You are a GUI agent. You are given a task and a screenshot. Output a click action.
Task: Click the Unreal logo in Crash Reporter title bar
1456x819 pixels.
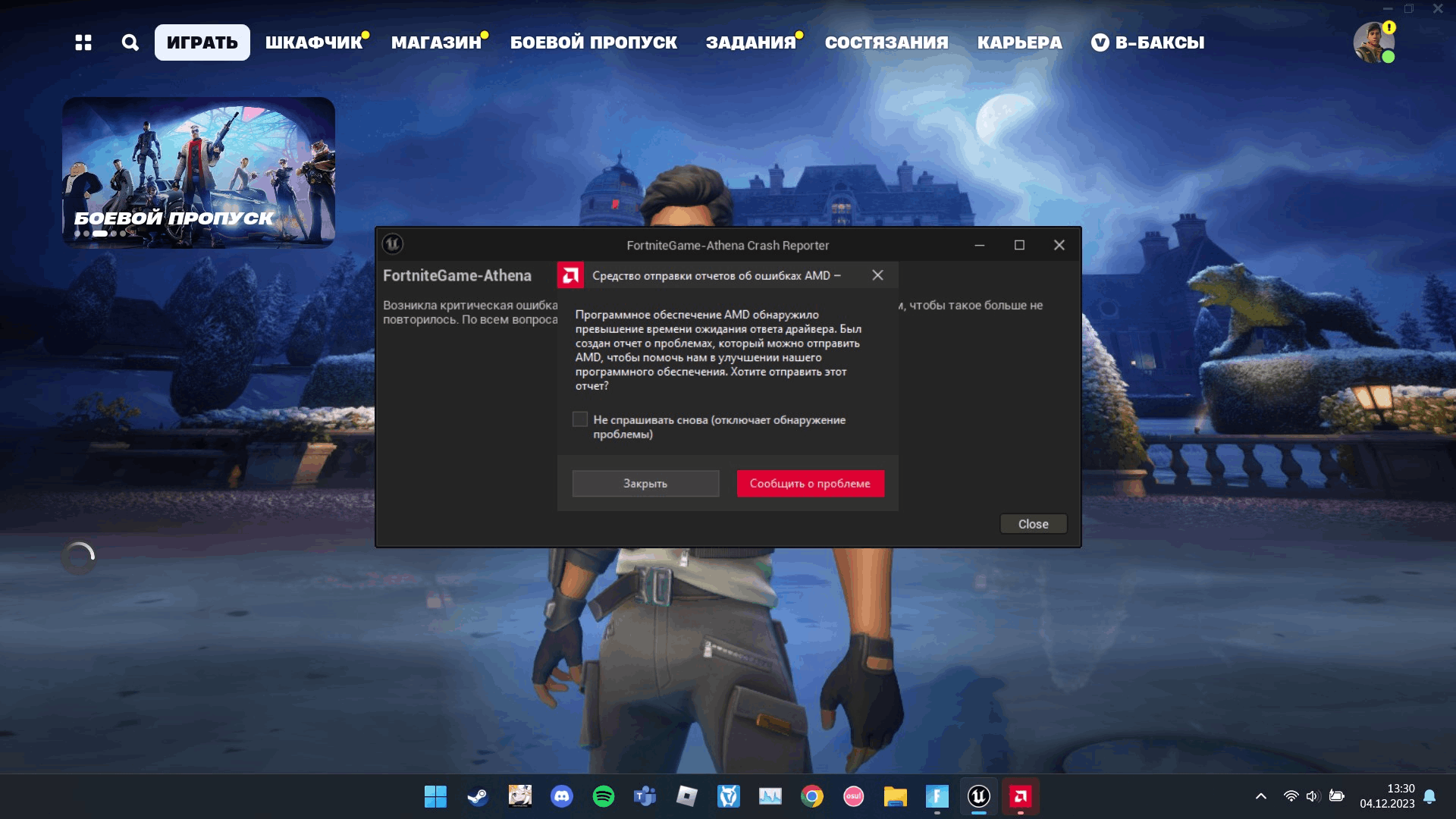point(393,244)
